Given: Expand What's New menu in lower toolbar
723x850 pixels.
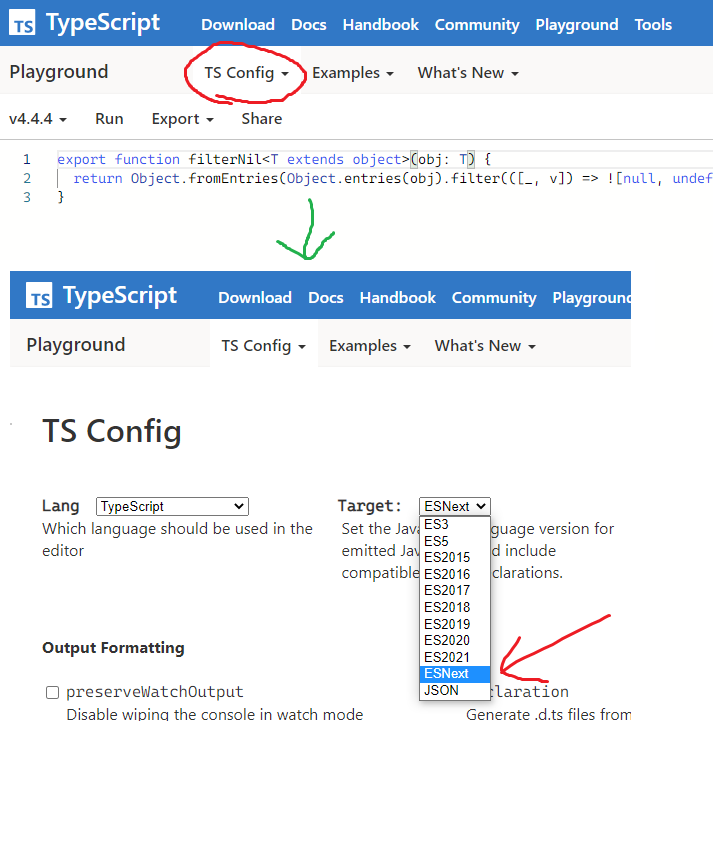Looking at the screenshot, I should click(x=485, y=346).
